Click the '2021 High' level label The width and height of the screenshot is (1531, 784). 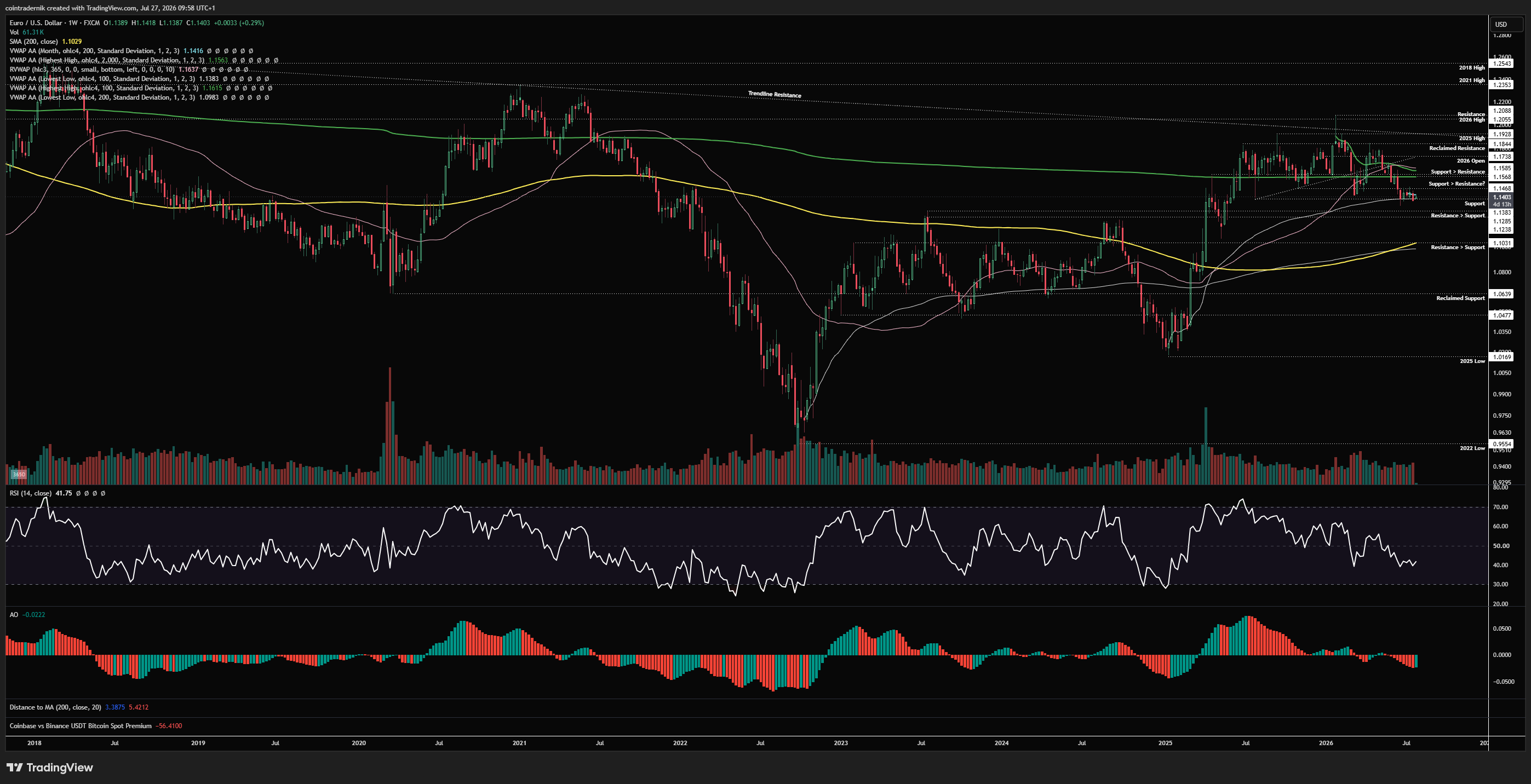1471,80
